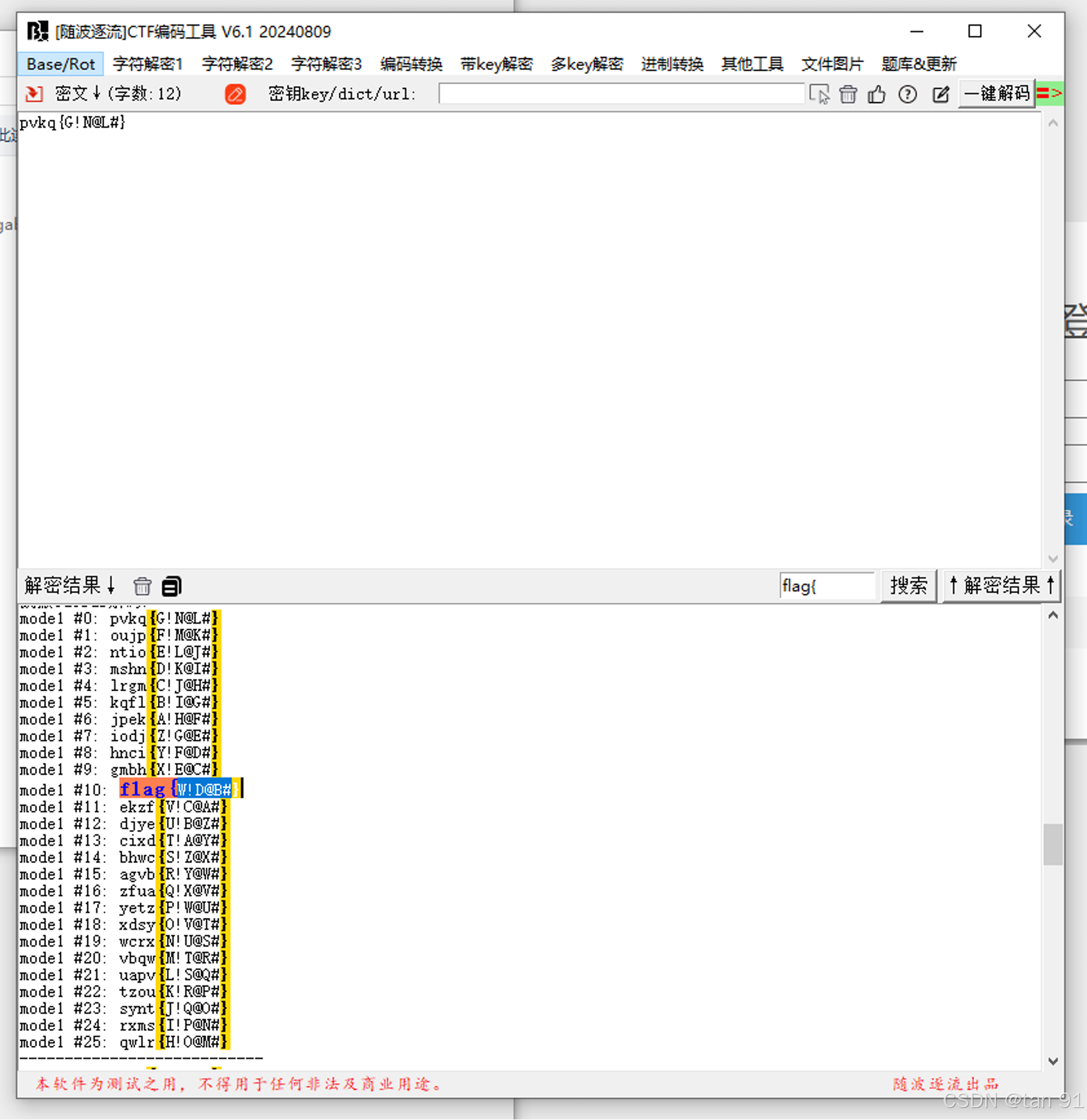Open the 其他工具 menu
This screenshot has height=1120, width=1087.
(752, 63)
